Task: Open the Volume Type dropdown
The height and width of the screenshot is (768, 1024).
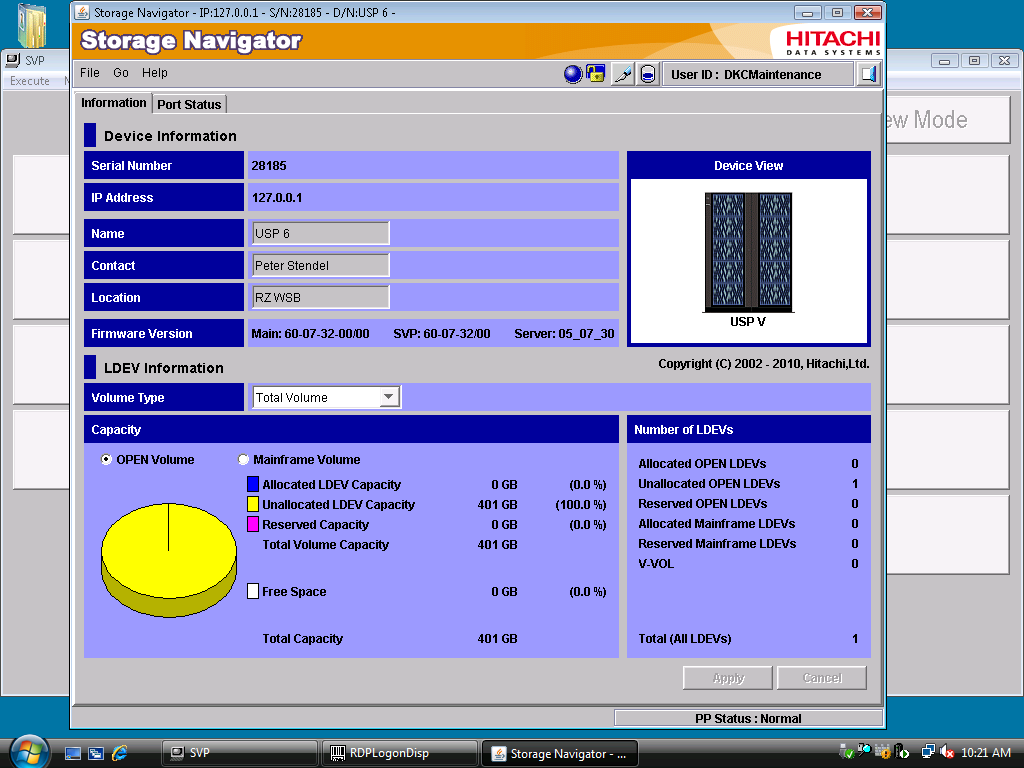Action: pyautogui.click(x=389, y=397)
